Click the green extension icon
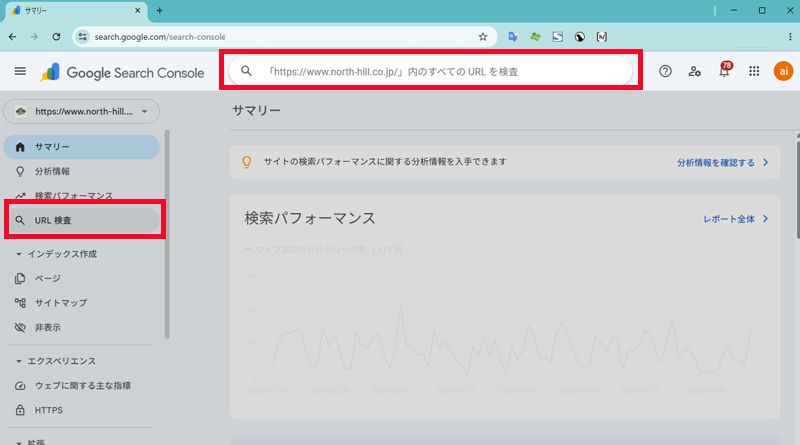The image size is (800, 445). tap(535, 37)
